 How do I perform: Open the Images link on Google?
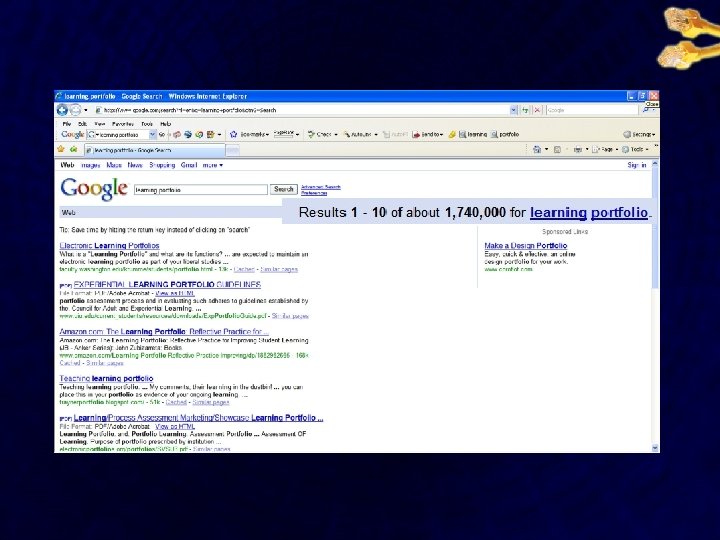[90, 165]
